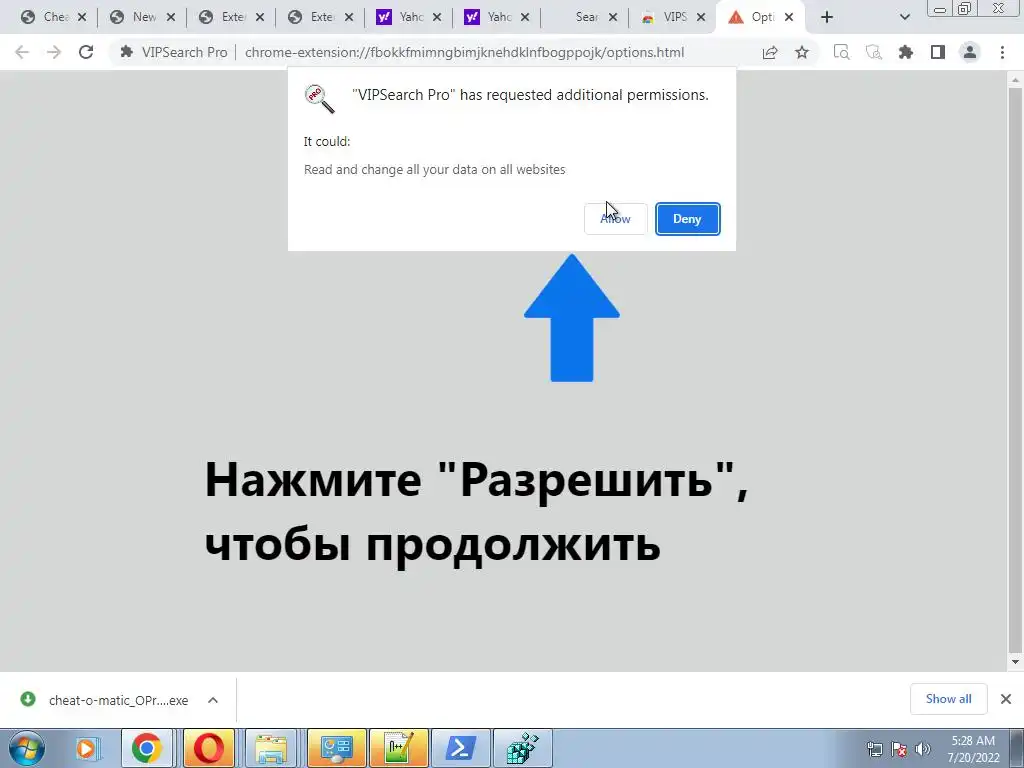Toggle the browser side panel
1024x768 pixels.
(x=938, y=52)
